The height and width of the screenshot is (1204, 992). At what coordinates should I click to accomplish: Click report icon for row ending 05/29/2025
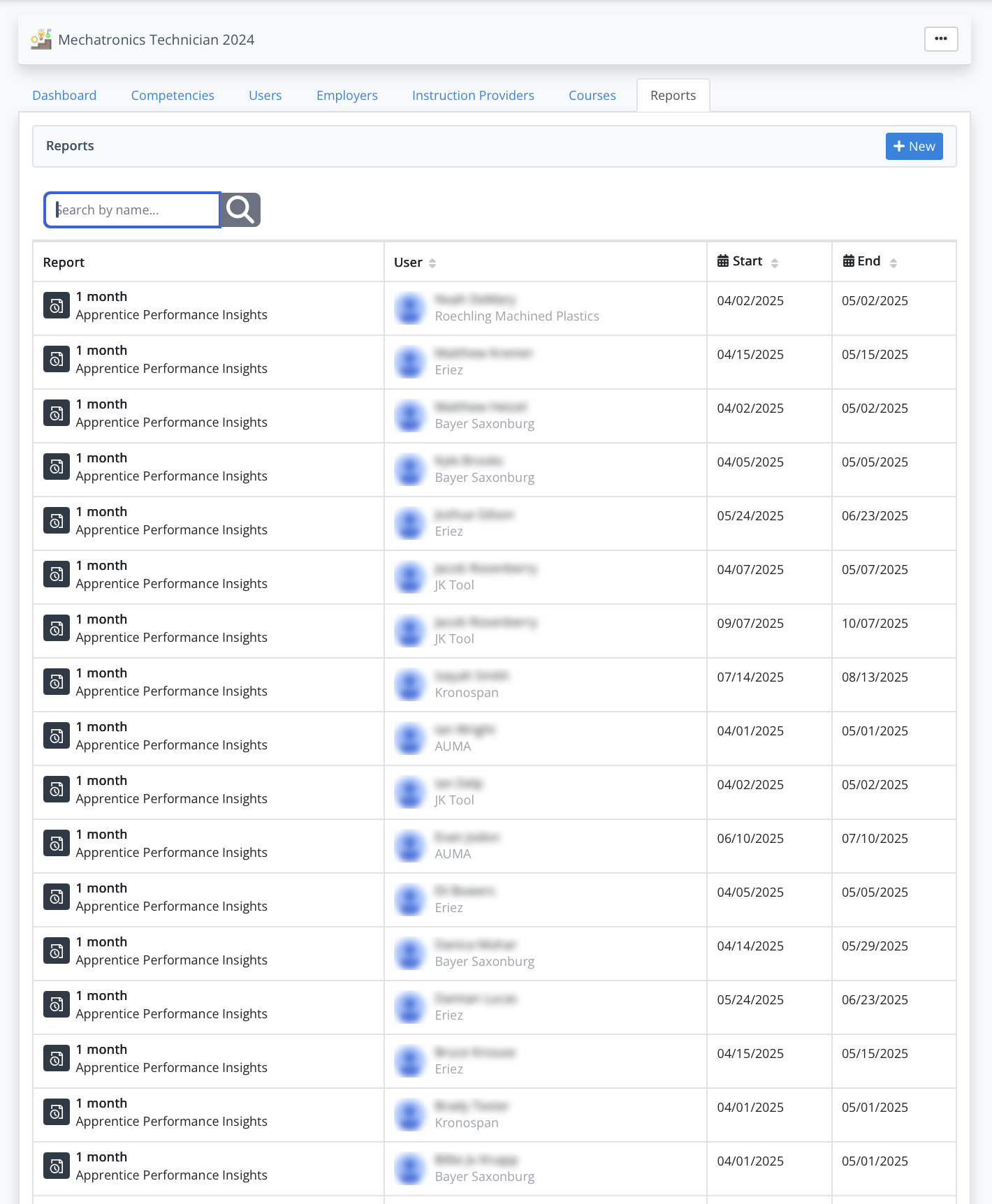pos(57,951)
